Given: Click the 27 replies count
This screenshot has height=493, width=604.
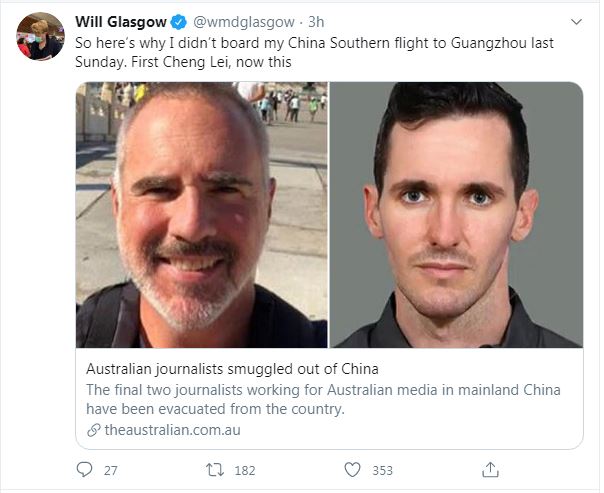Looking at the screenshot, I should point(111,470).
